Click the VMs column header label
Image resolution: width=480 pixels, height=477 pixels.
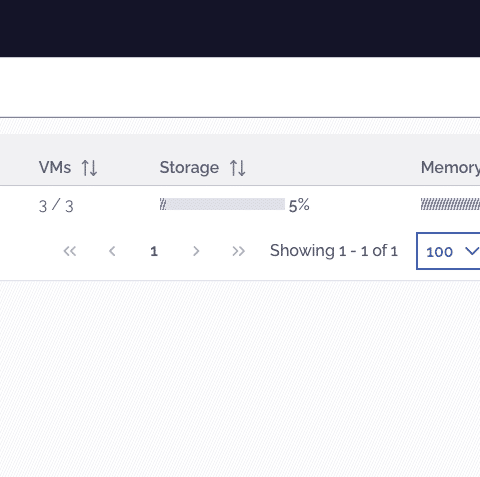55,167
